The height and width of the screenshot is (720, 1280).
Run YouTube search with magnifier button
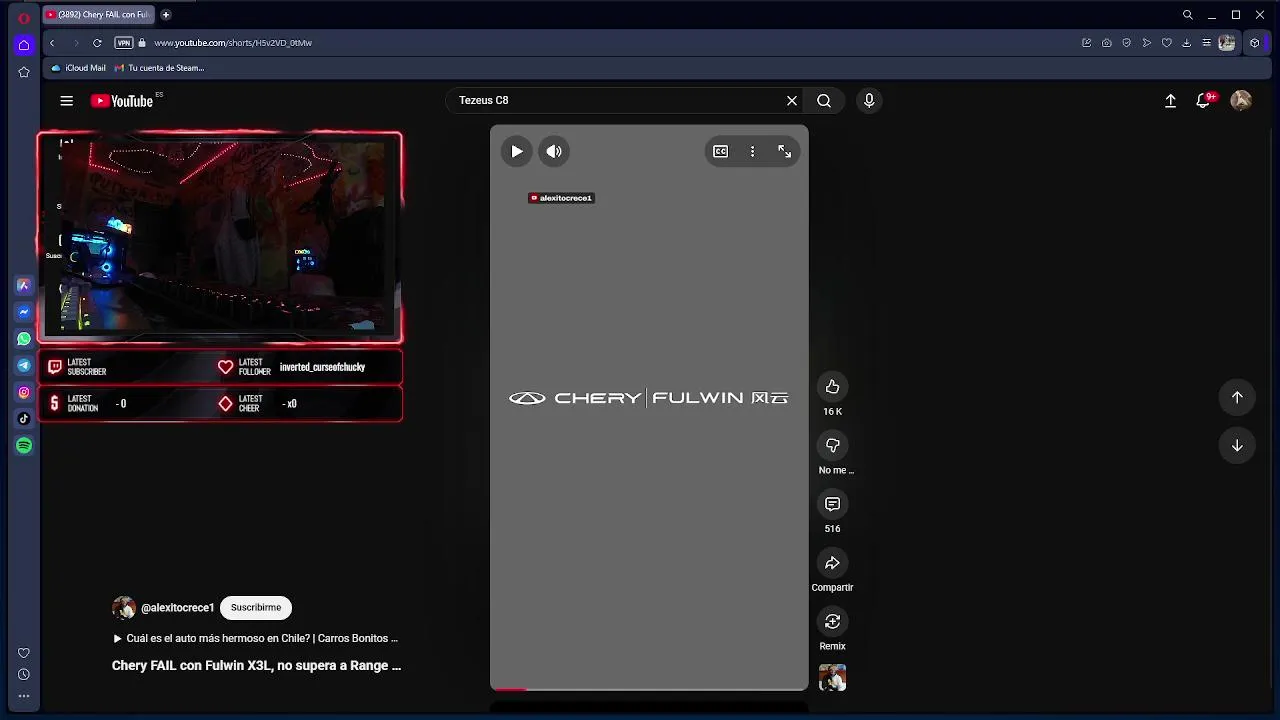(x=824, y=101)
